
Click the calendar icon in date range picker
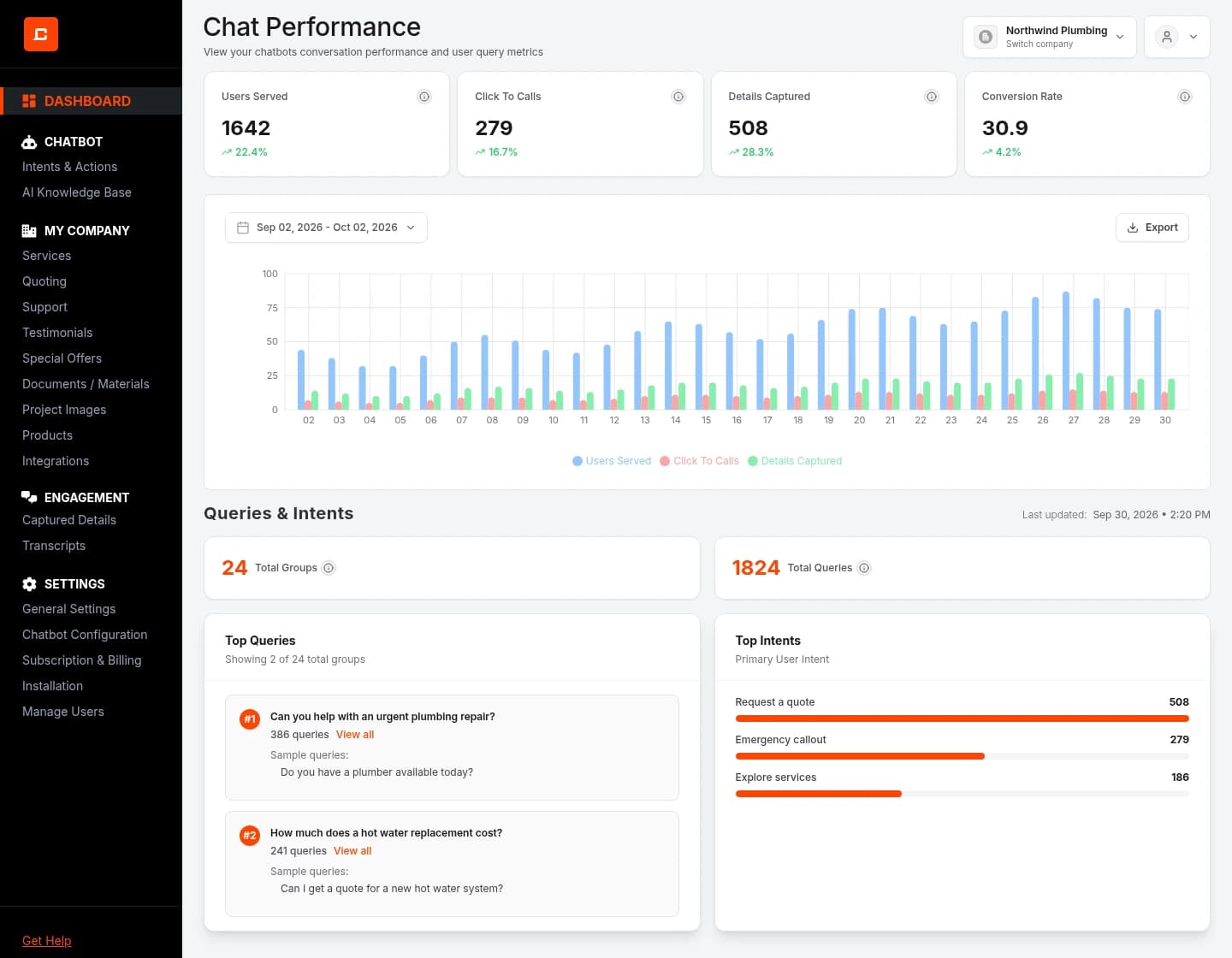click(x=243, y=228)
